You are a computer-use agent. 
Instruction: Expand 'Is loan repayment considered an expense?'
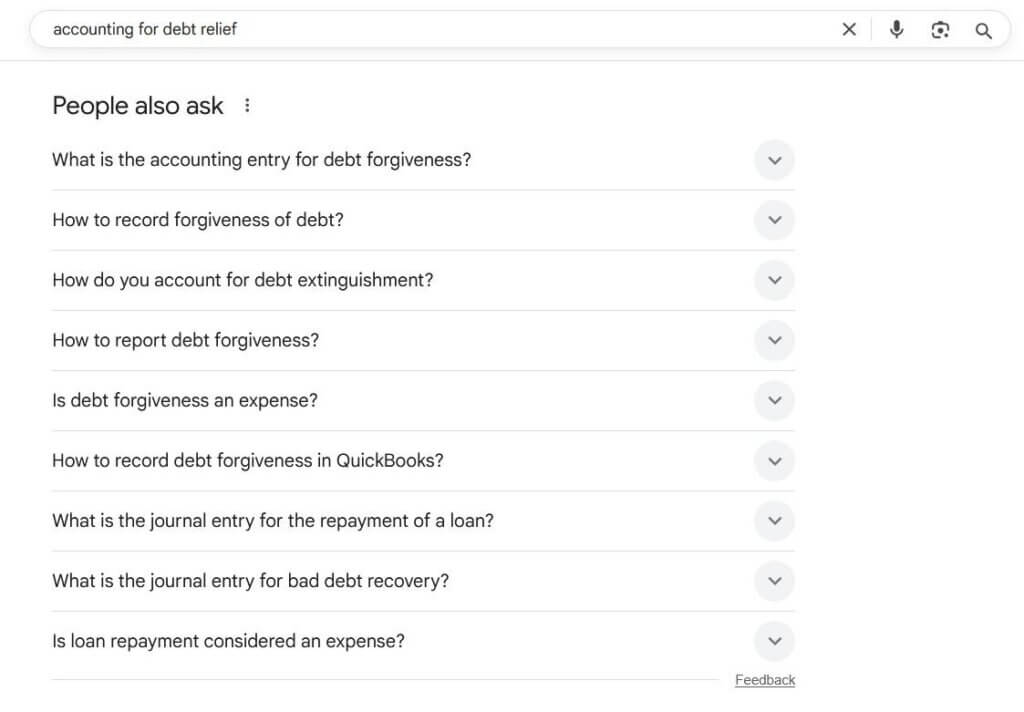pos(774,641)
